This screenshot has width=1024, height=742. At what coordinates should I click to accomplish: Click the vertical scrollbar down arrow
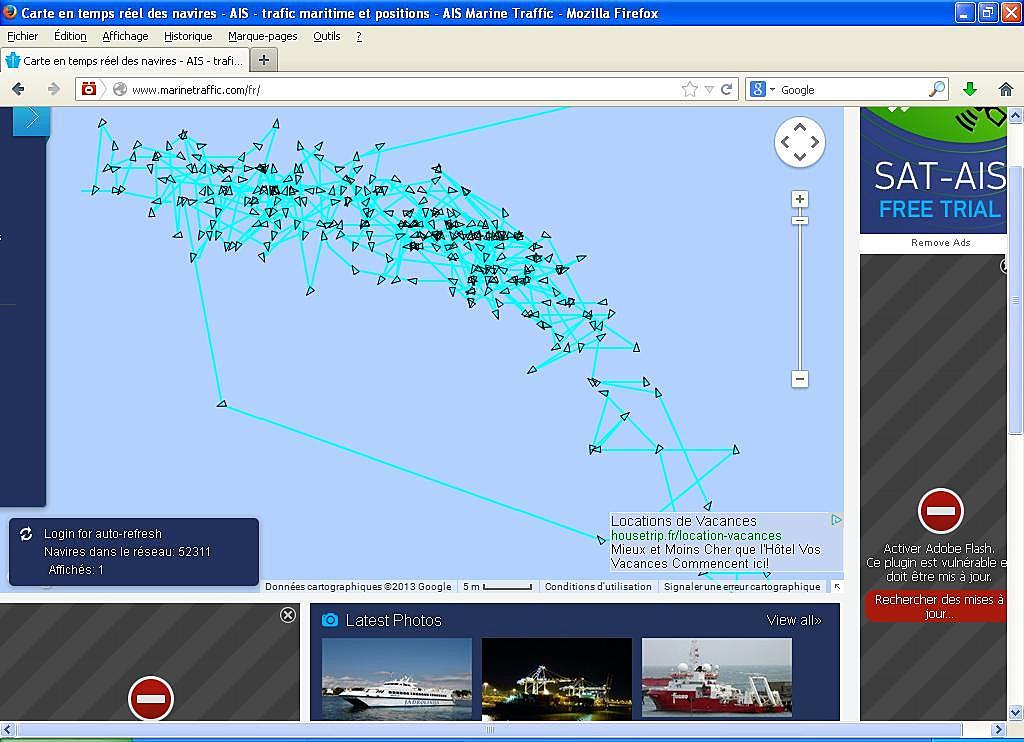tap(1015, 713)
